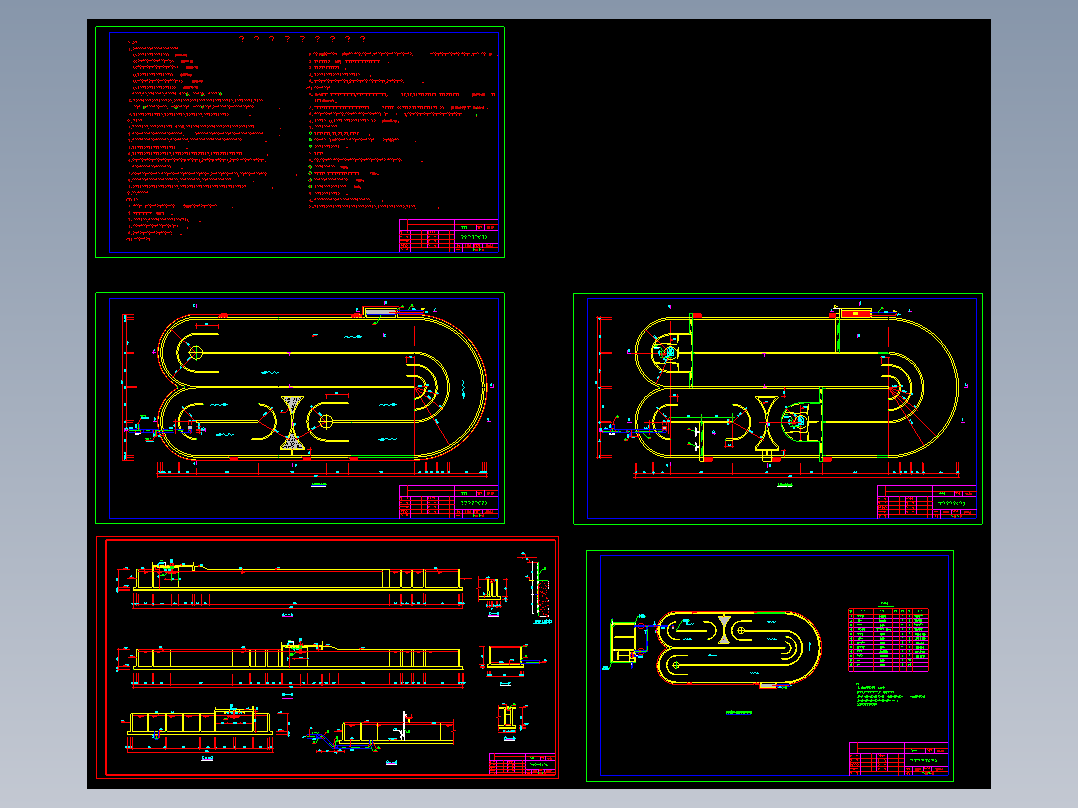Click the green notes text in the bottom-right sheet

point(890,695)
